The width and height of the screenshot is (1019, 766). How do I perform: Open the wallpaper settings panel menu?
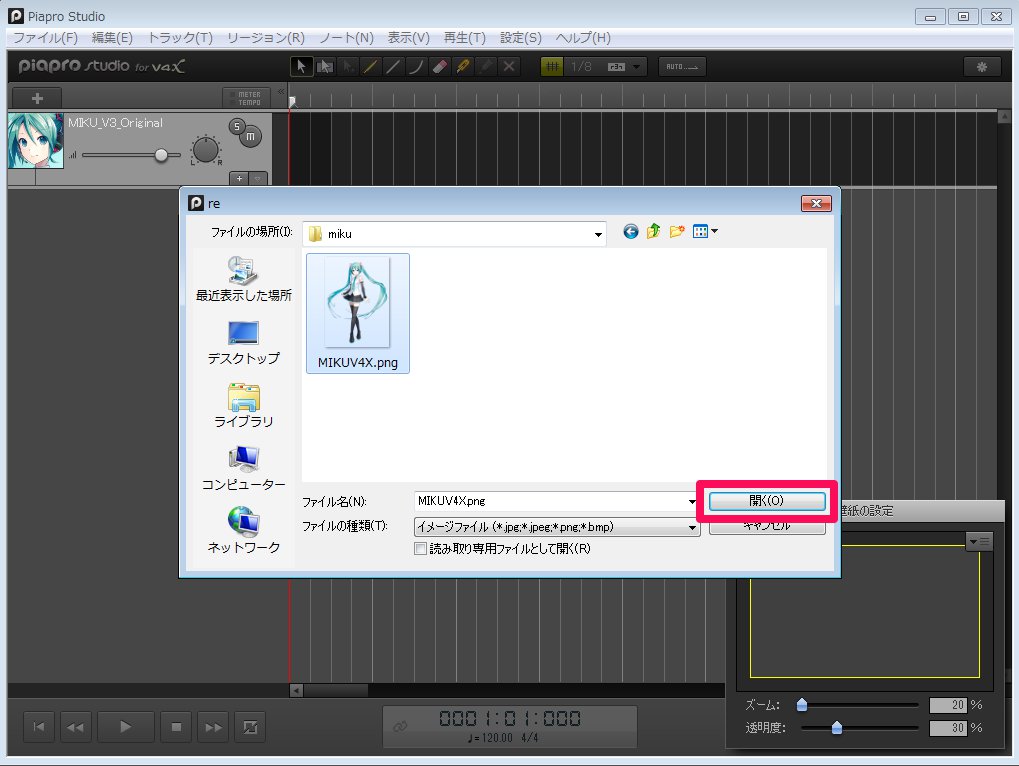979,541
